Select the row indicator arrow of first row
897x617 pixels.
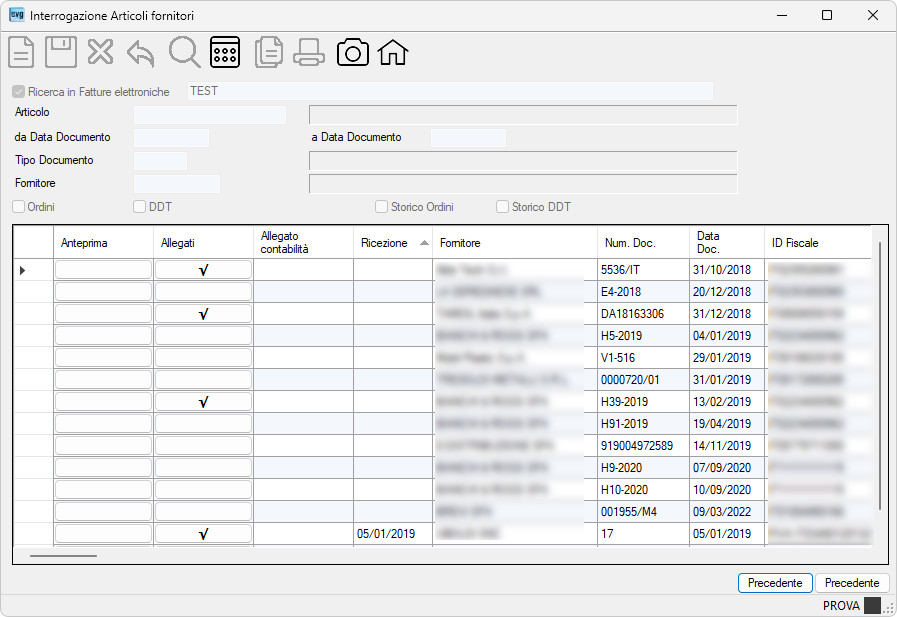[22, 270]
